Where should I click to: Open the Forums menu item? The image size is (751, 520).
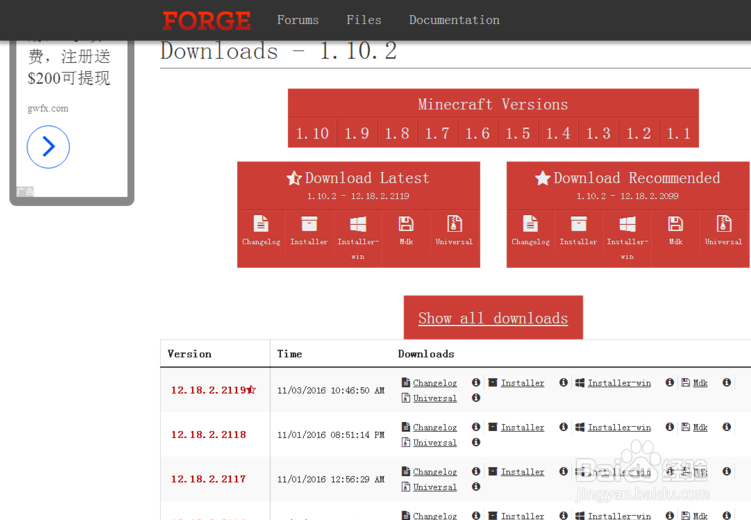[x=297, y=20]
